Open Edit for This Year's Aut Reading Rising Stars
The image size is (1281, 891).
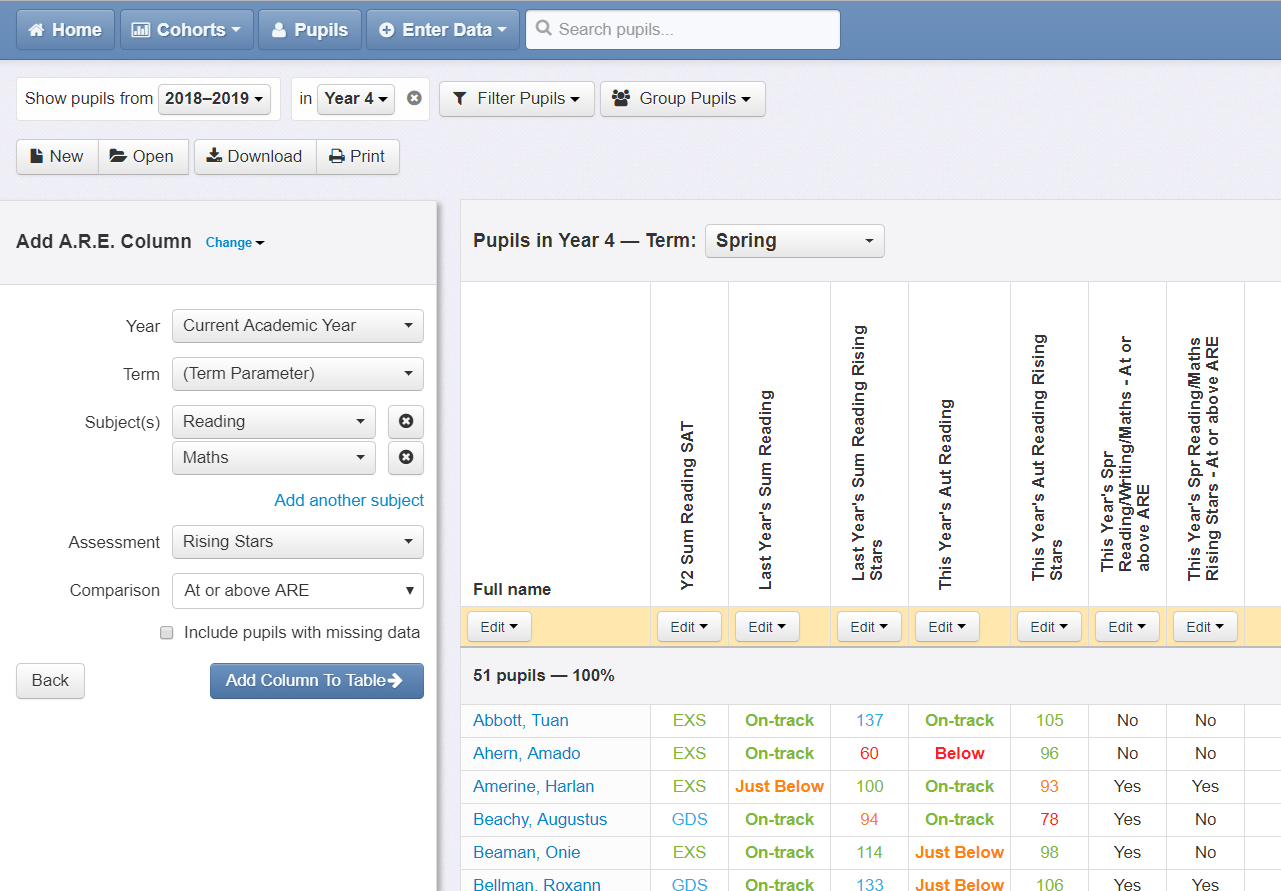[x=1049, y=627]
